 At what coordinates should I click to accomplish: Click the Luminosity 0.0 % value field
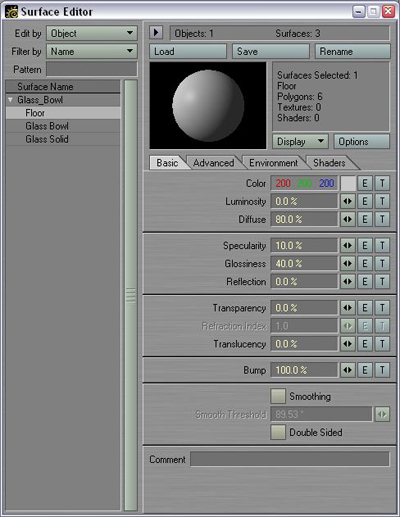tap(304, 201)
